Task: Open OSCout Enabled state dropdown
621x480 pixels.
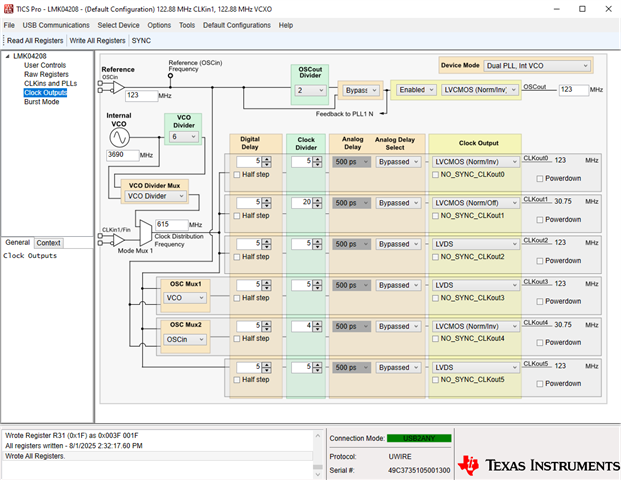Action: point(415,90)
